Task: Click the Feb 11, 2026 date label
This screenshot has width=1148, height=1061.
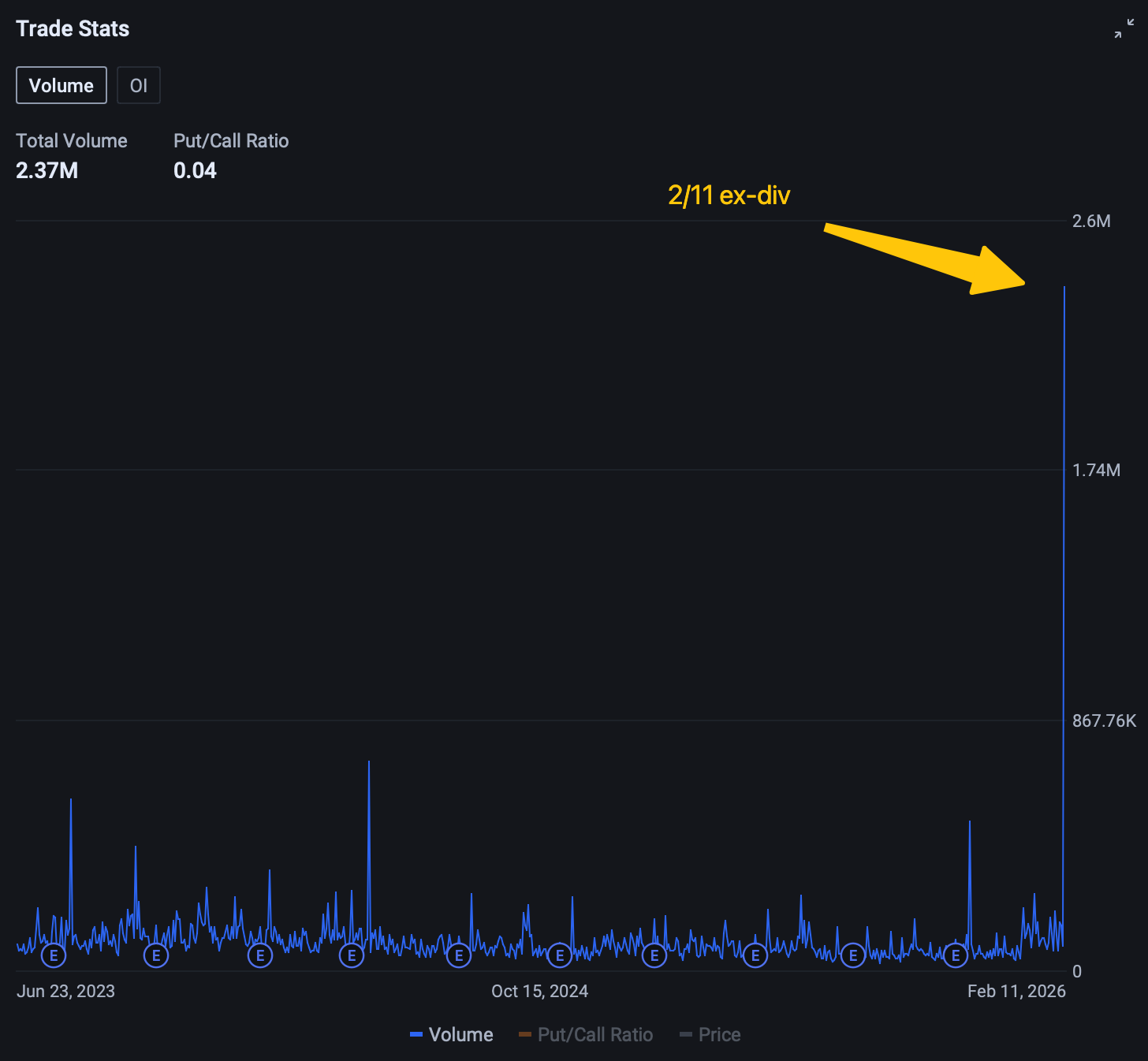Action: click(x=1016, y=991)
